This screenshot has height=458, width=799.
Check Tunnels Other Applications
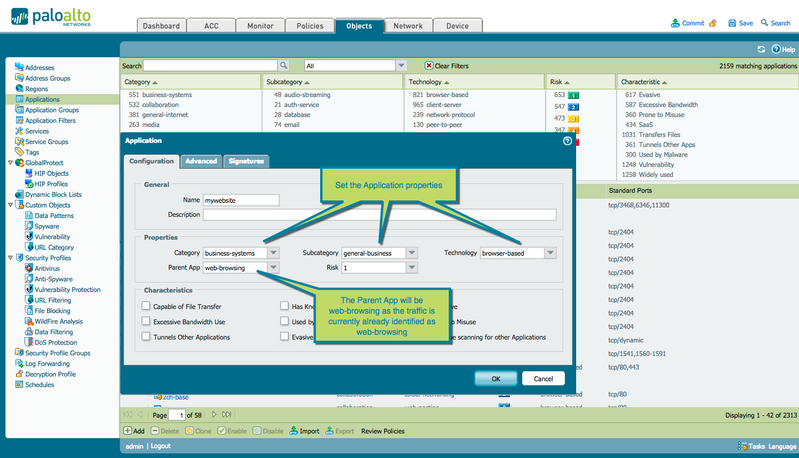pos(146,336)
